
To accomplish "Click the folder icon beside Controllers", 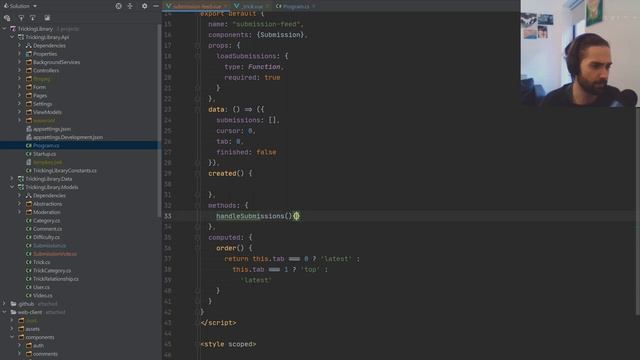I will (29, 70).
